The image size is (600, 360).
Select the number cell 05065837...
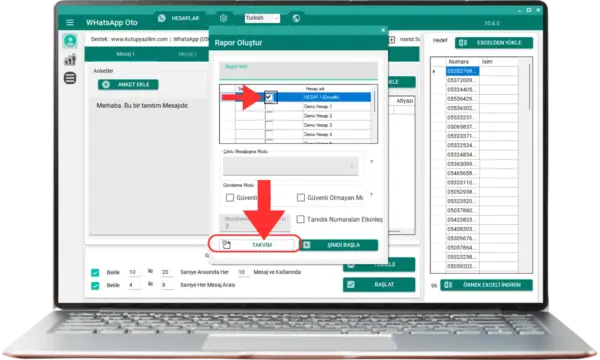coord(462,127)
